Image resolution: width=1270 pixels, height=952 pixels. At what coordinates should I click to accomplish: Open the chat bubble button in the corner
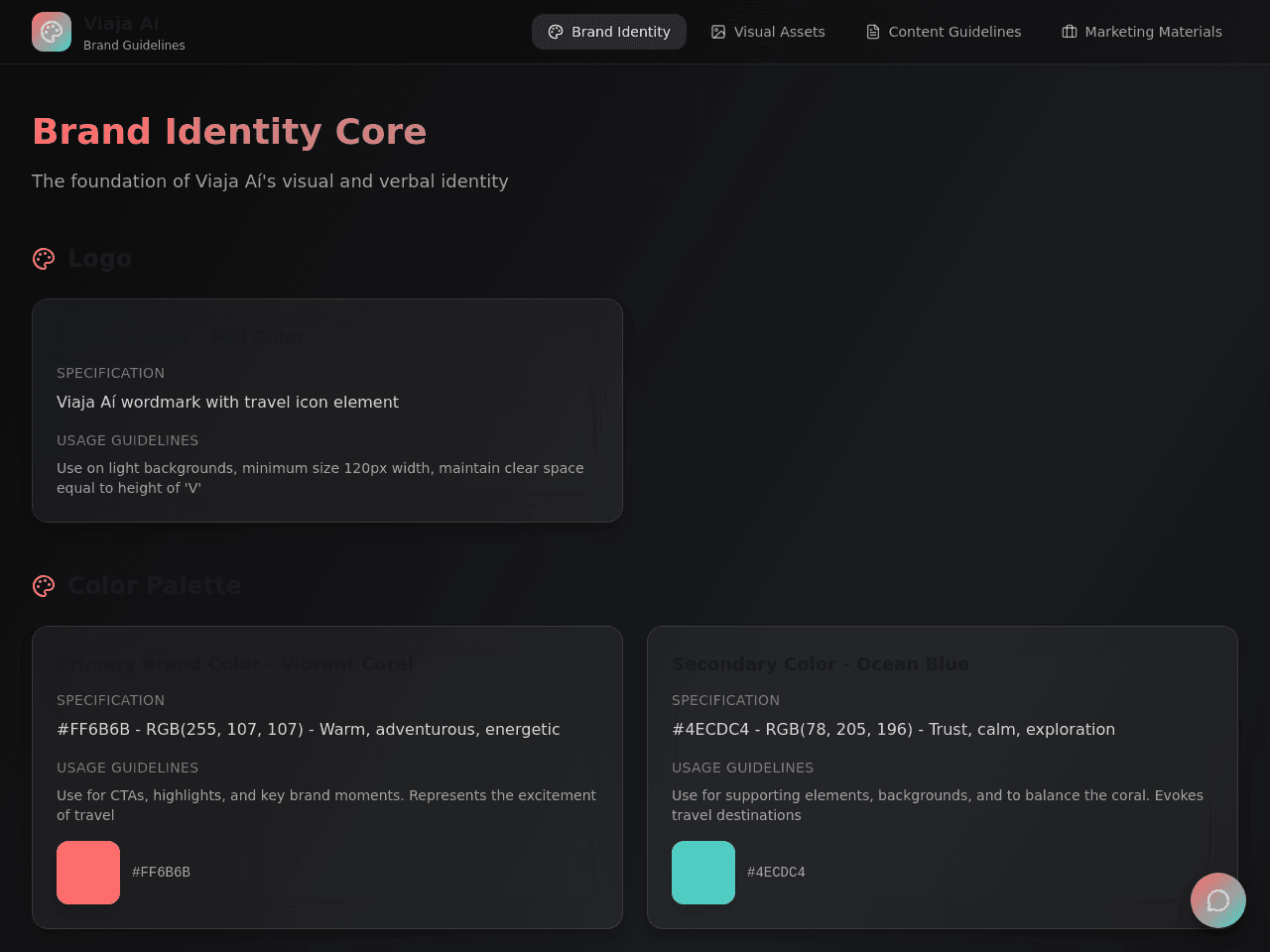pyautogui.click(x=1218, y=900)
